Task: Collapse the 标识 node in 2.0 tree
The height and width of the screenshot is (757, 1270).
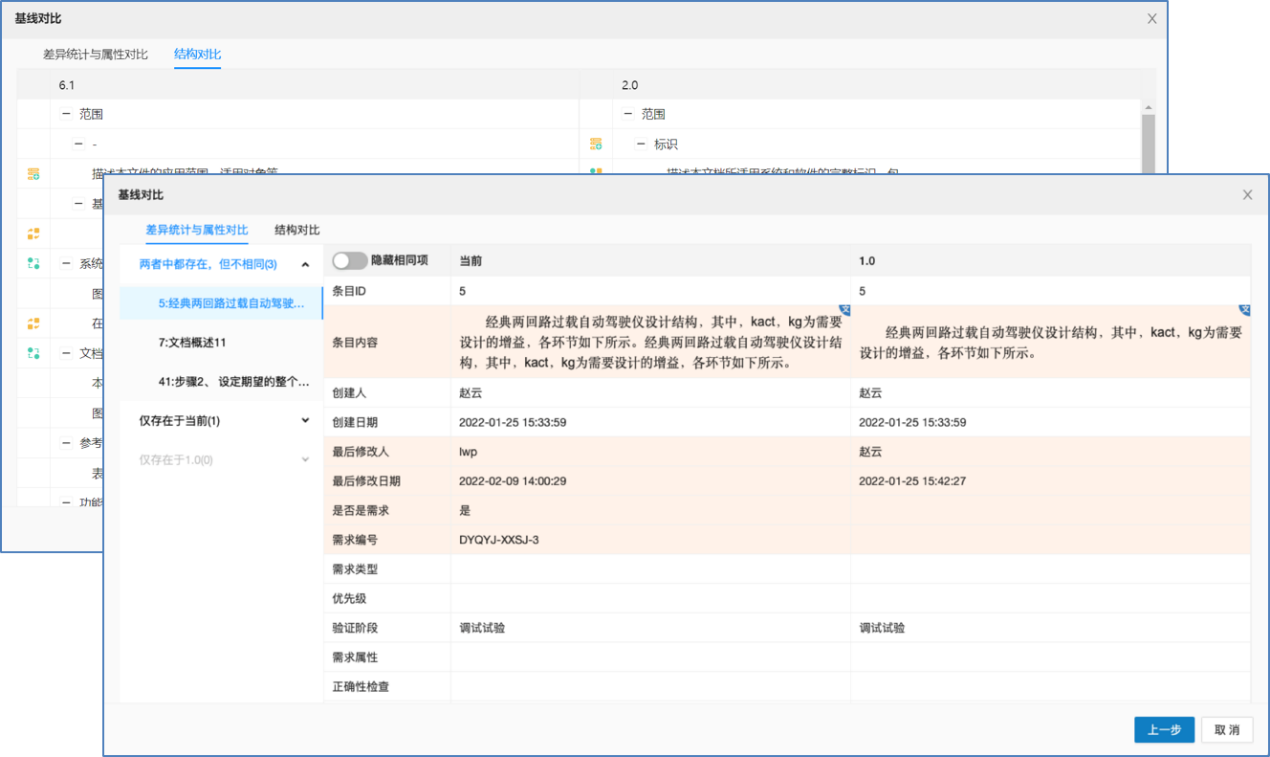Action: 641,144
